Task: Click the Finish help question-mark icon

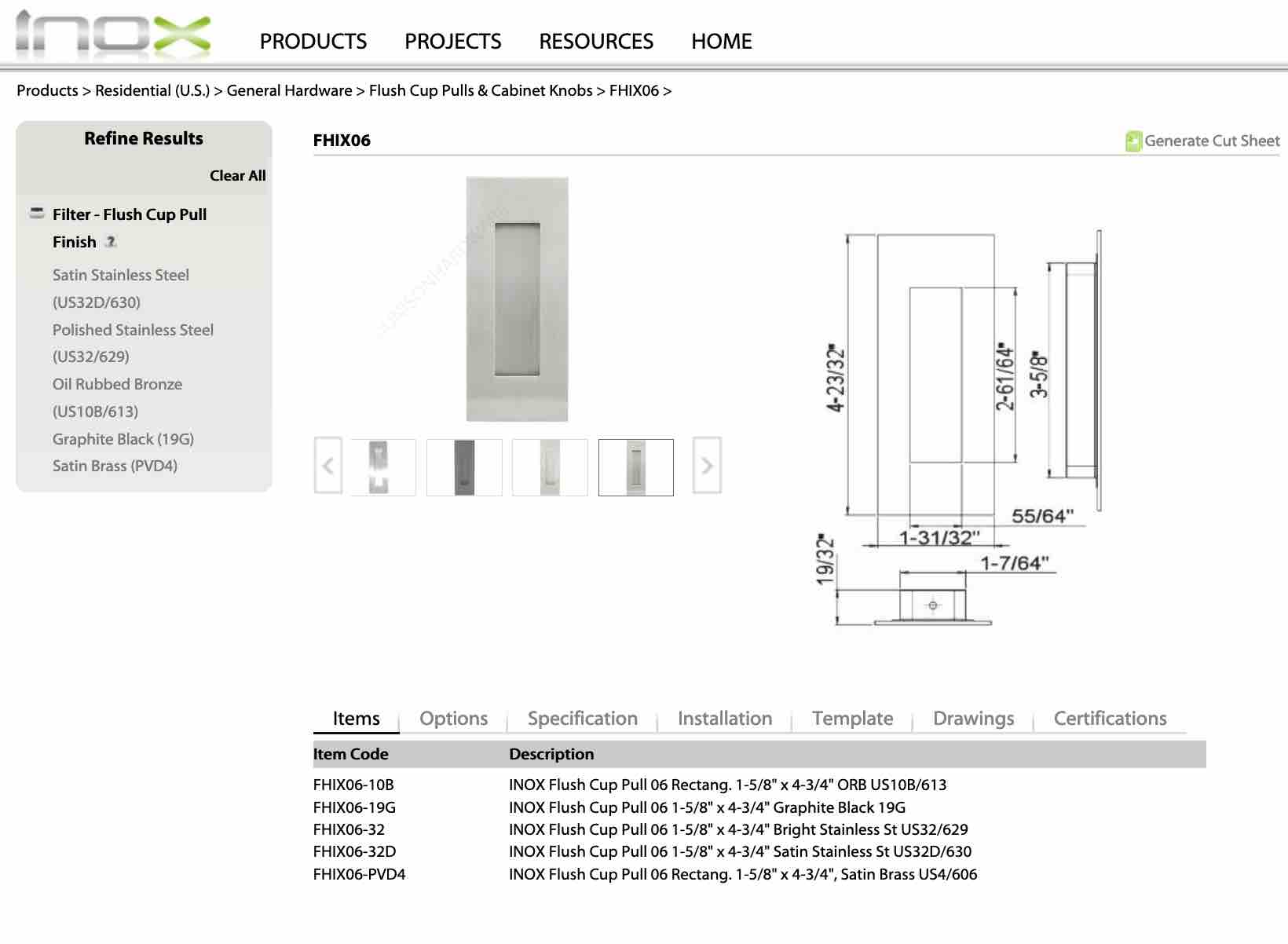Action: tap(111, 242)
